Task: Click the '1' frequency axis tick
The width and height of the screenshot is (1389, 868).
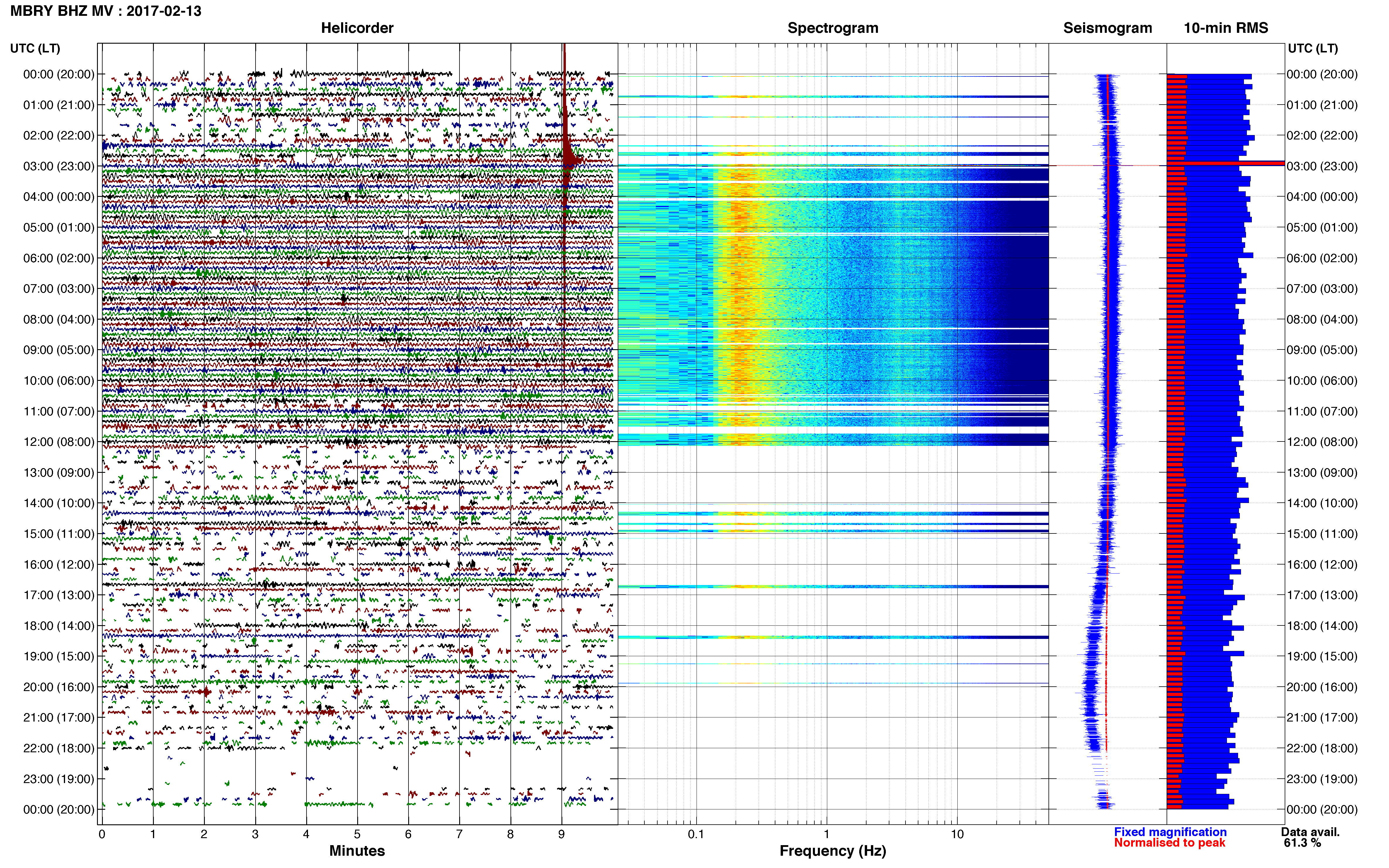Action: 826,834
